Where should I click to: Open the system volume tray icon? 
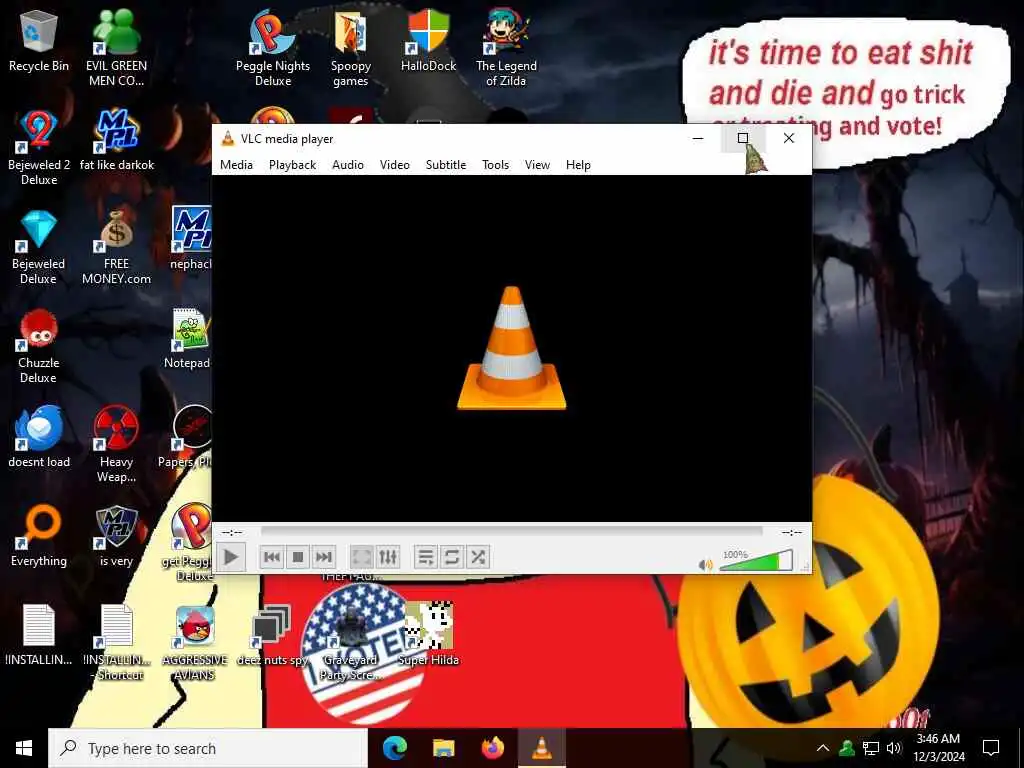[894, 748]
